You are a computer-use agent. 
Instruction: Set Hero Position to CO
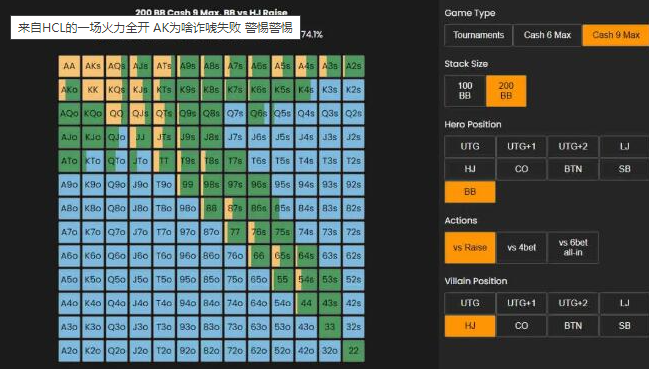click(521, 169)
